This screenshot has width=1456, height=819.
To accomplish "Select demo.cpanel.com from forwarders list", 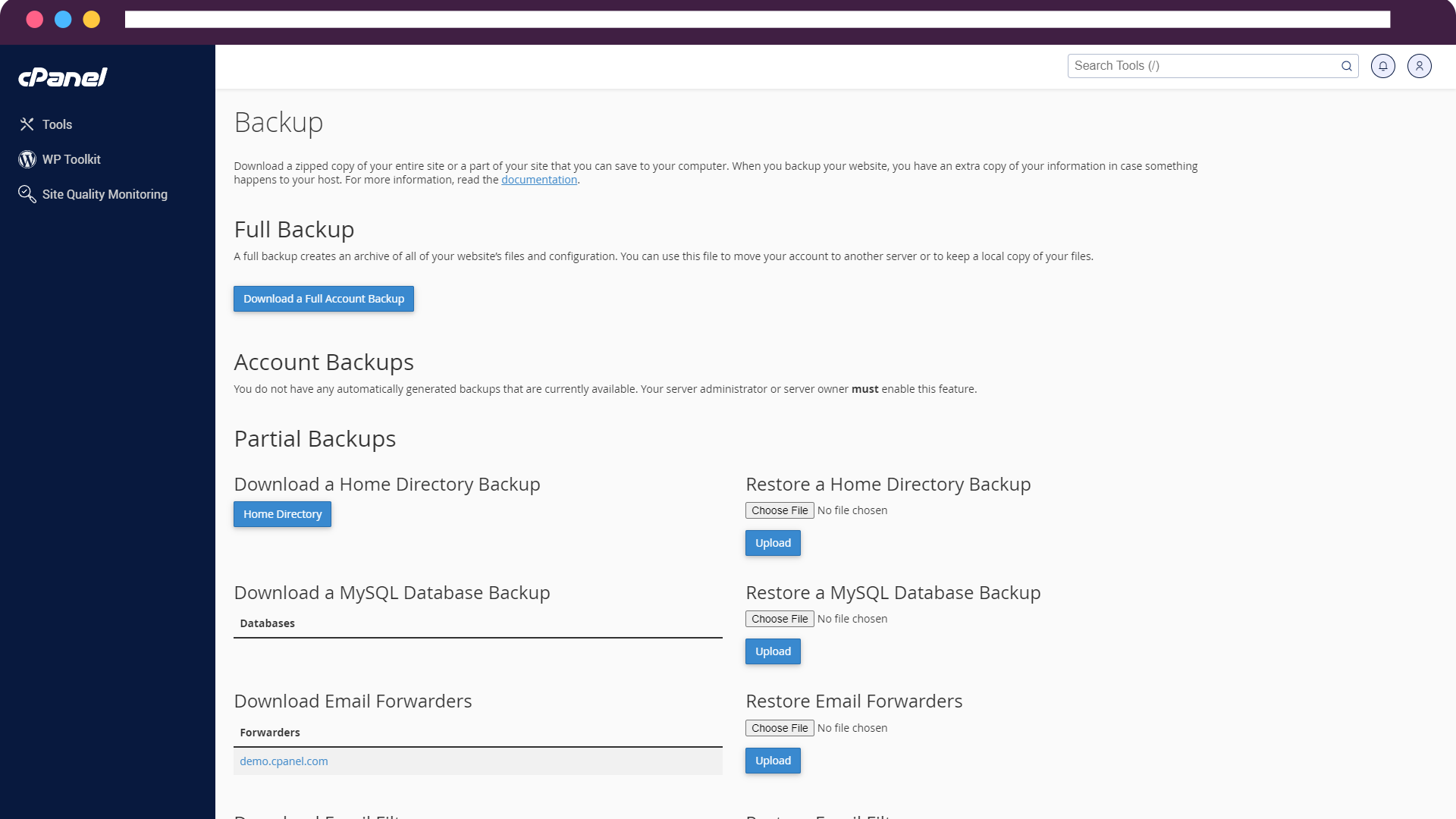I will 284,761.
